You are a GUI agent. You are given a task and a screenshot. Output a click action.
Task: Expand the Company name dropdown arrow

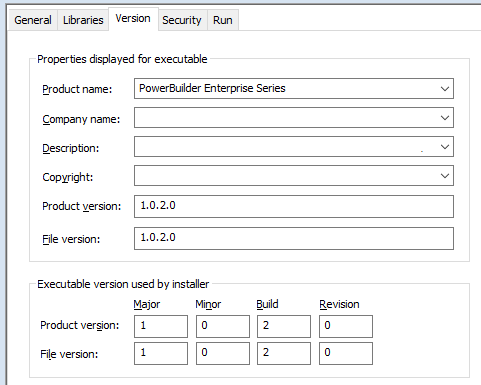tap(445, 118)
